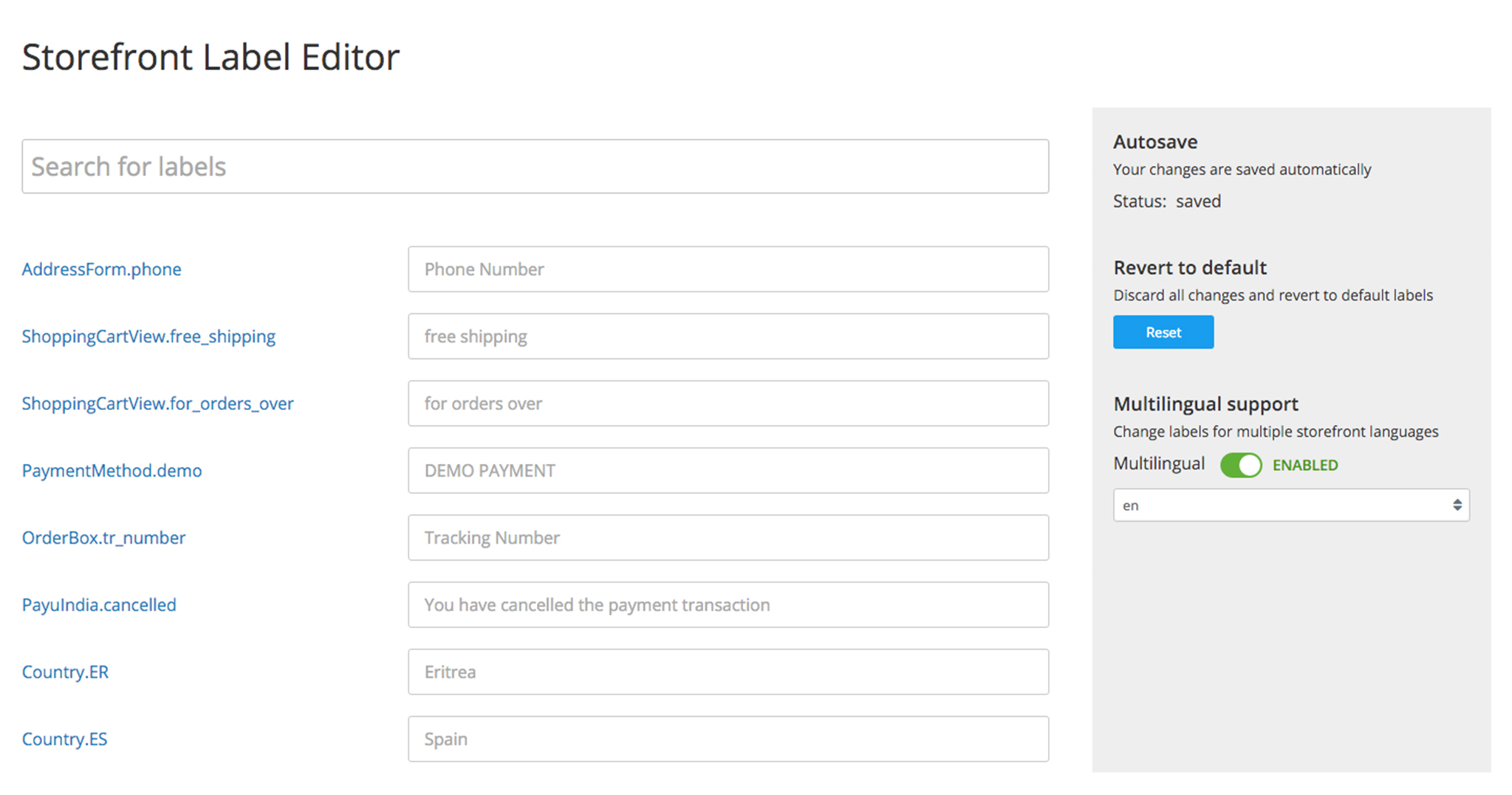The width and height of the screenshot is (1512, 795).
Task: Click the ShoppingCartView.for_orders_over link
Action: [157, 403]
